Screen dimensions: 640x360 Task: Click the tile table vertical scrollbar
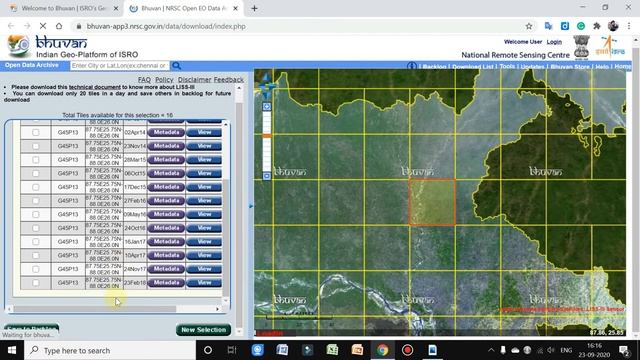(x=225, y=238)
